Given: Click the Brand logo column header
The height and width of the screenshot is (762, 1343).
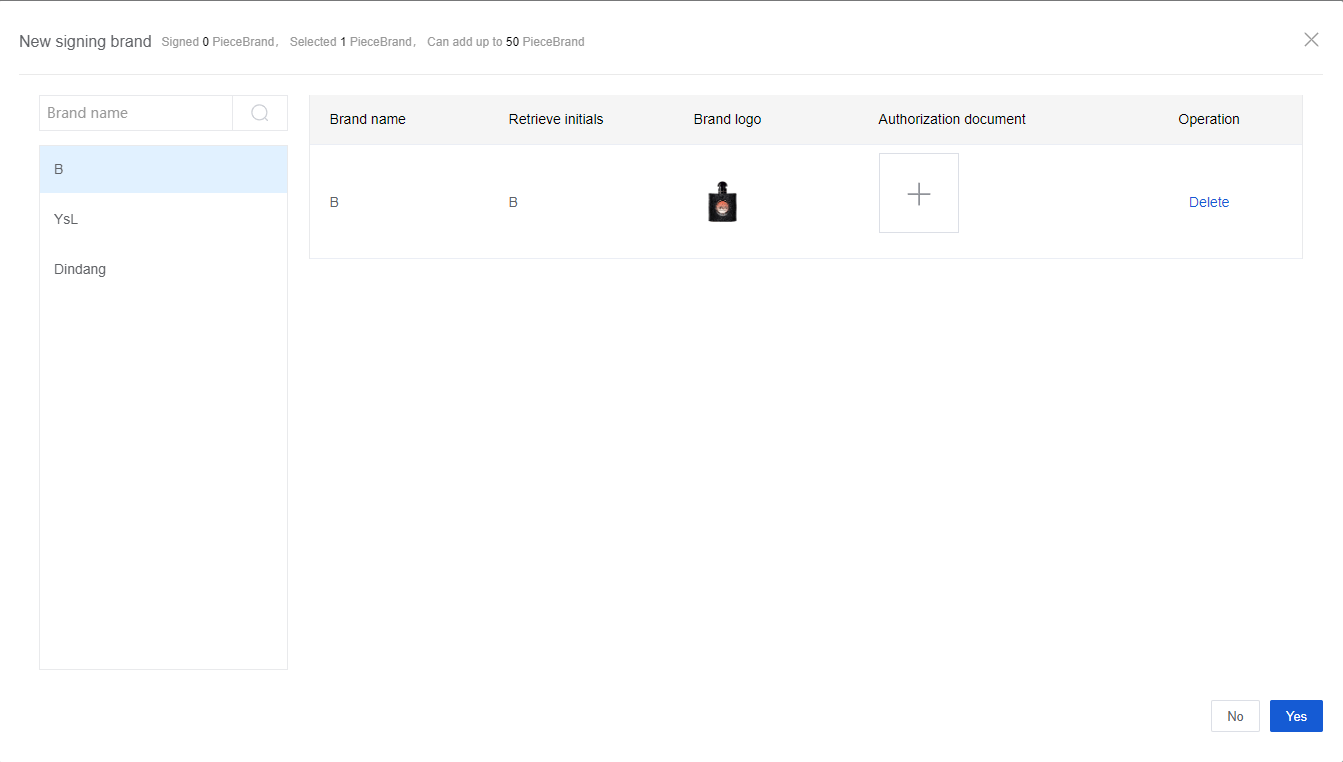Looking at the screenshot, I should (x=727, y=119).
